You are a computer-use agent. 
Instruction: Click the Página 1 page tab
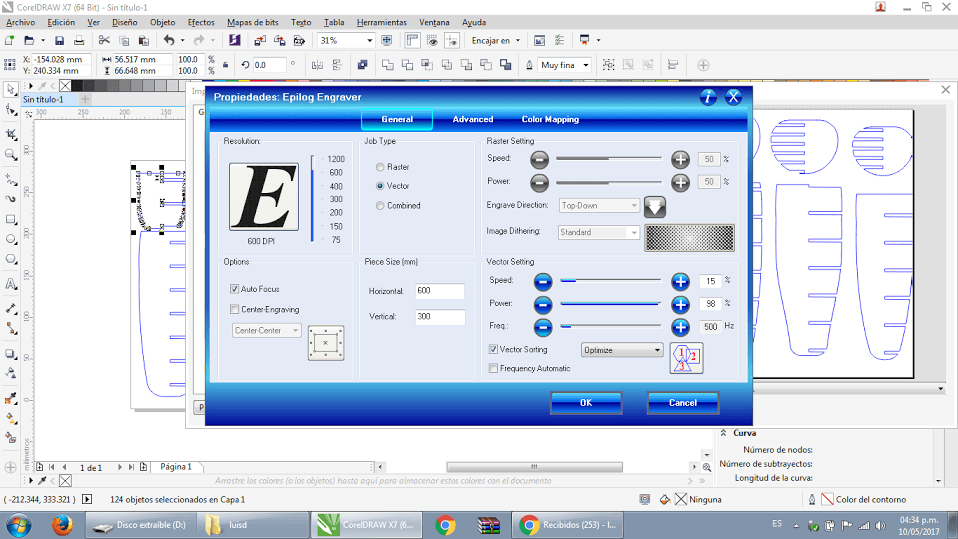[x=176, y=467]
